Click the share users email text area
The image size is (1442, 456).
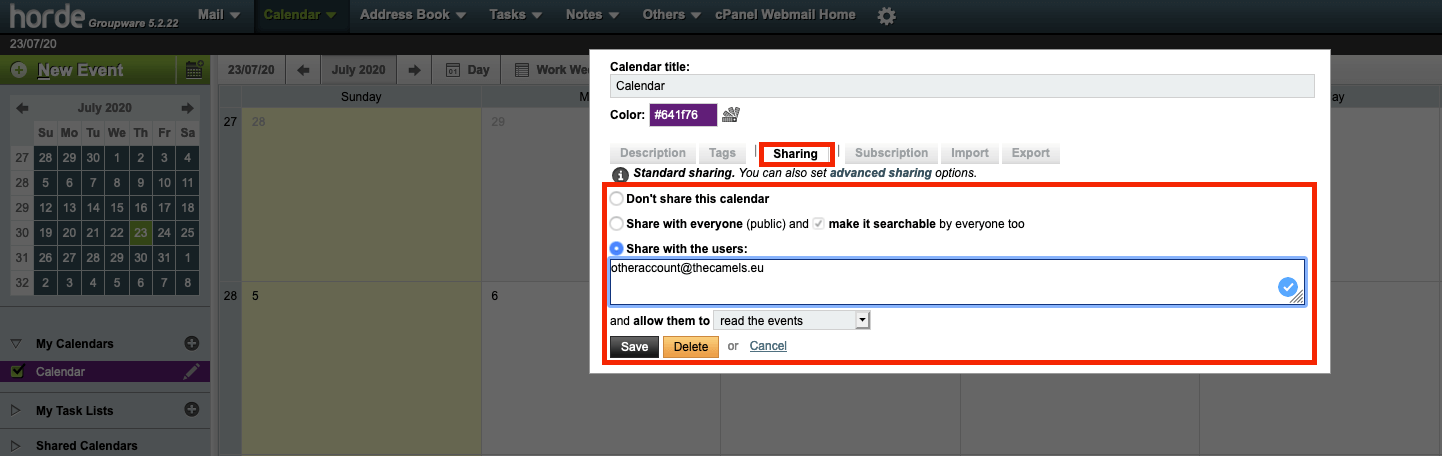point(957,281)
